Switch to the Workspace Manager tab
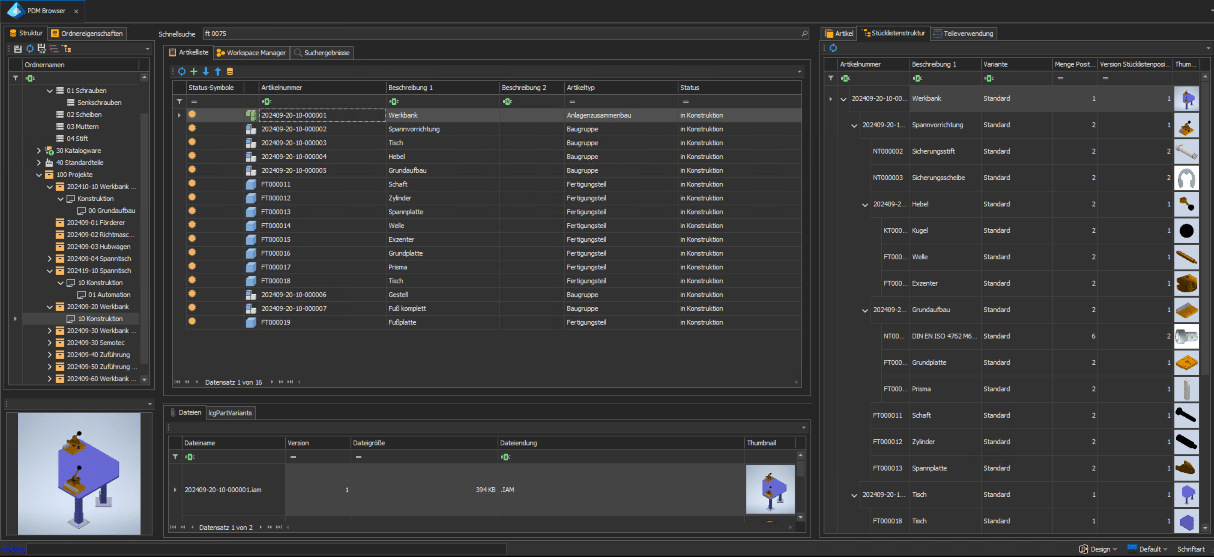This screenshot has width=1214, height=557. click(x=250, y=53)
